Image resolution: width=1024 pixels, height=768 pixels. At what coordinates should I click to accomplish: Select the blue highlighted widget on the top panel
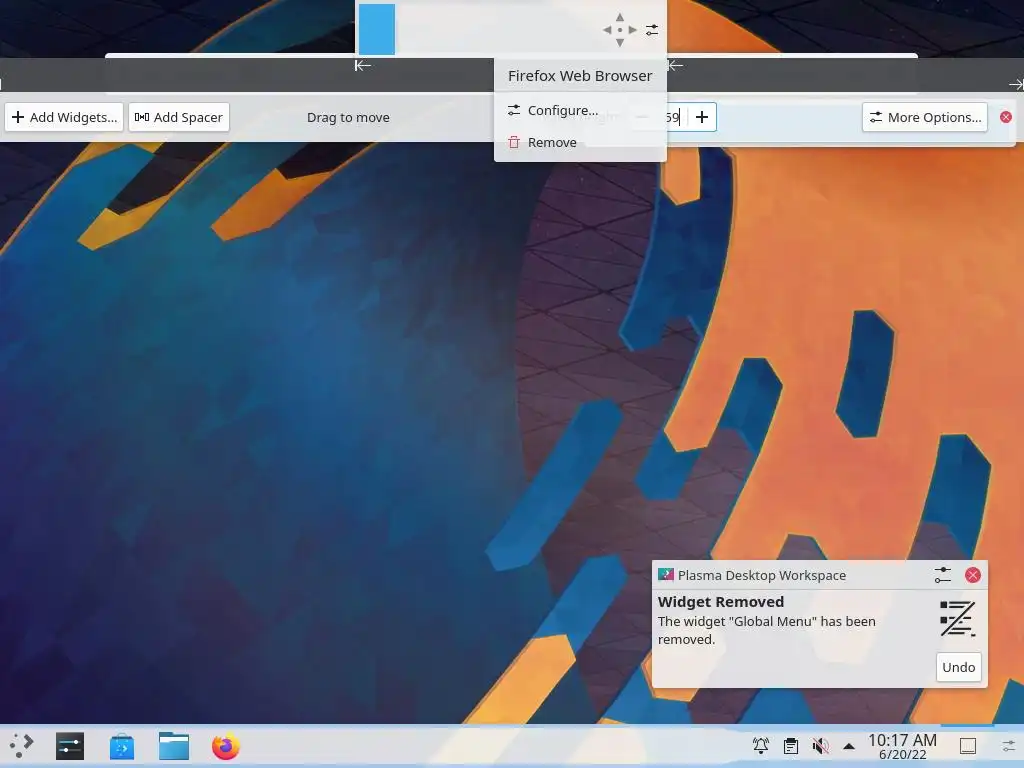coord(377,29)
